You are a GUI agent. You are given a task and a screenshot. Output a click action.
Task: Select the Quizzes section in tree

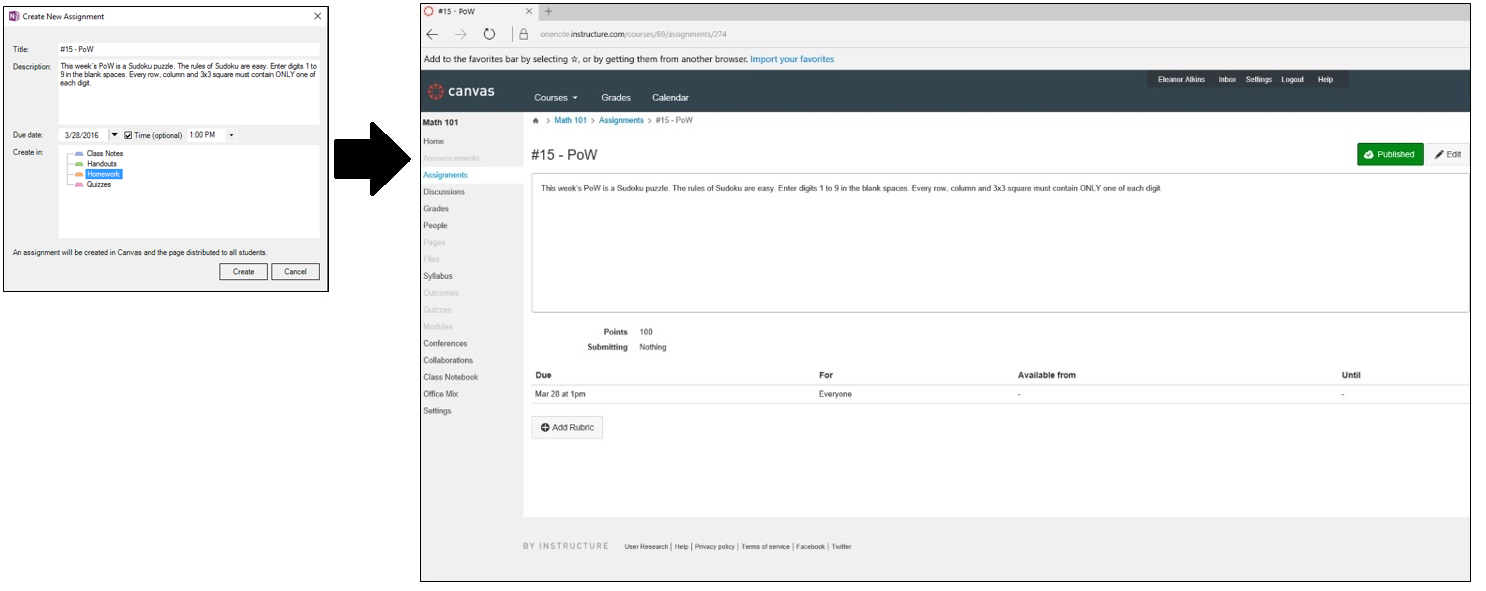click(98, 184)
